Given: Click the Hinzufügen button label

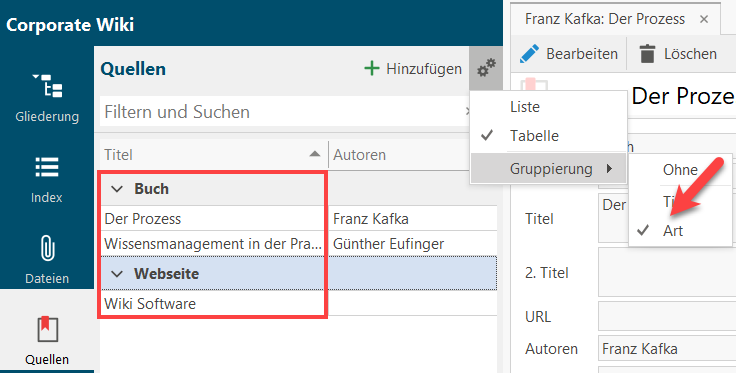Looking at the screenshot, I should coord(424,69).
